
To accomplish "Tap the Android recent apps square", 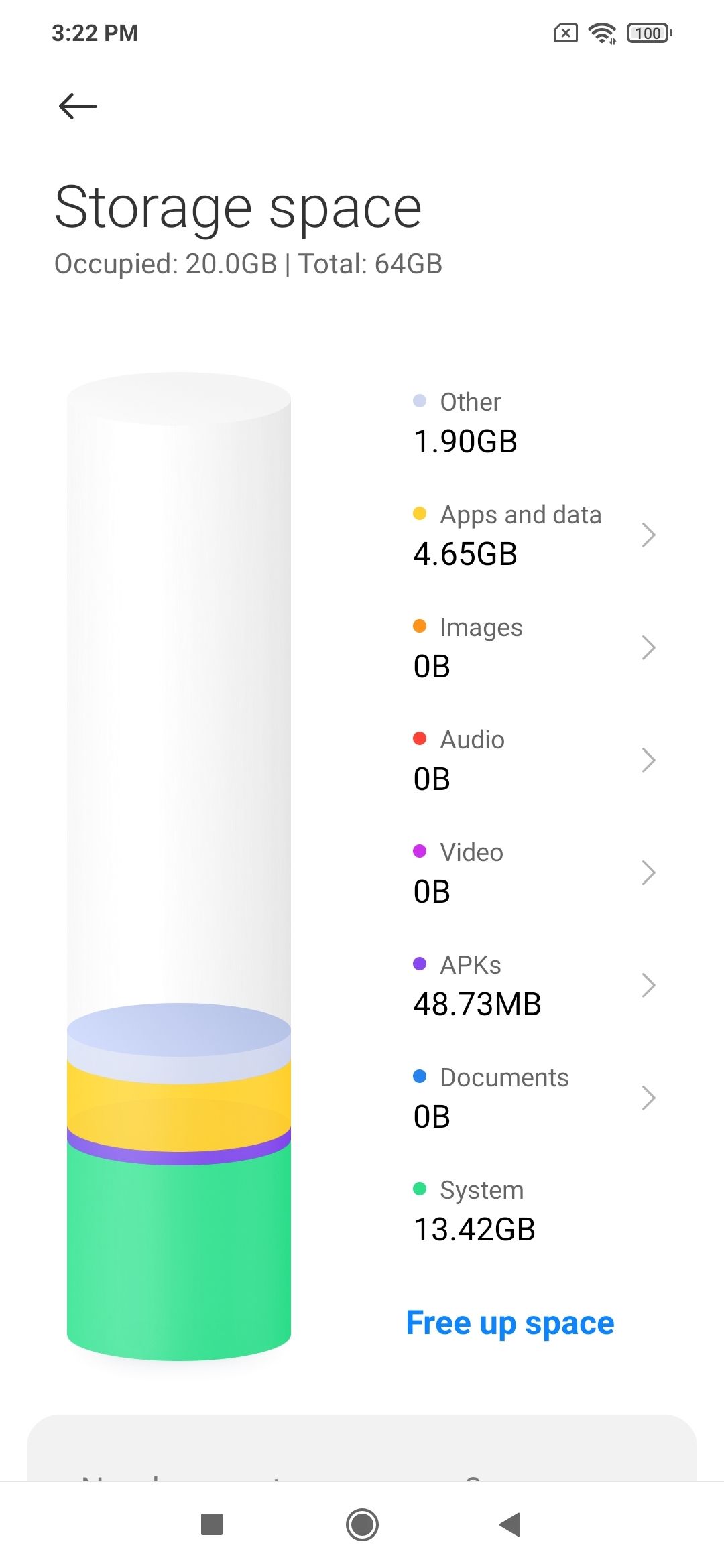I will pyautogui.click(x=212, y=1524).
